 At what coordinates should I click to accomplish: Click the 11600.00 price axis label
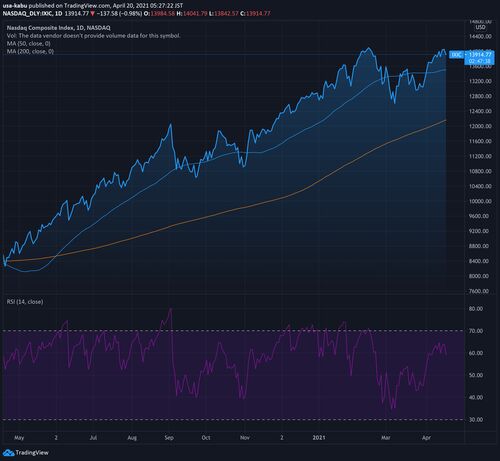click(480, 141)
